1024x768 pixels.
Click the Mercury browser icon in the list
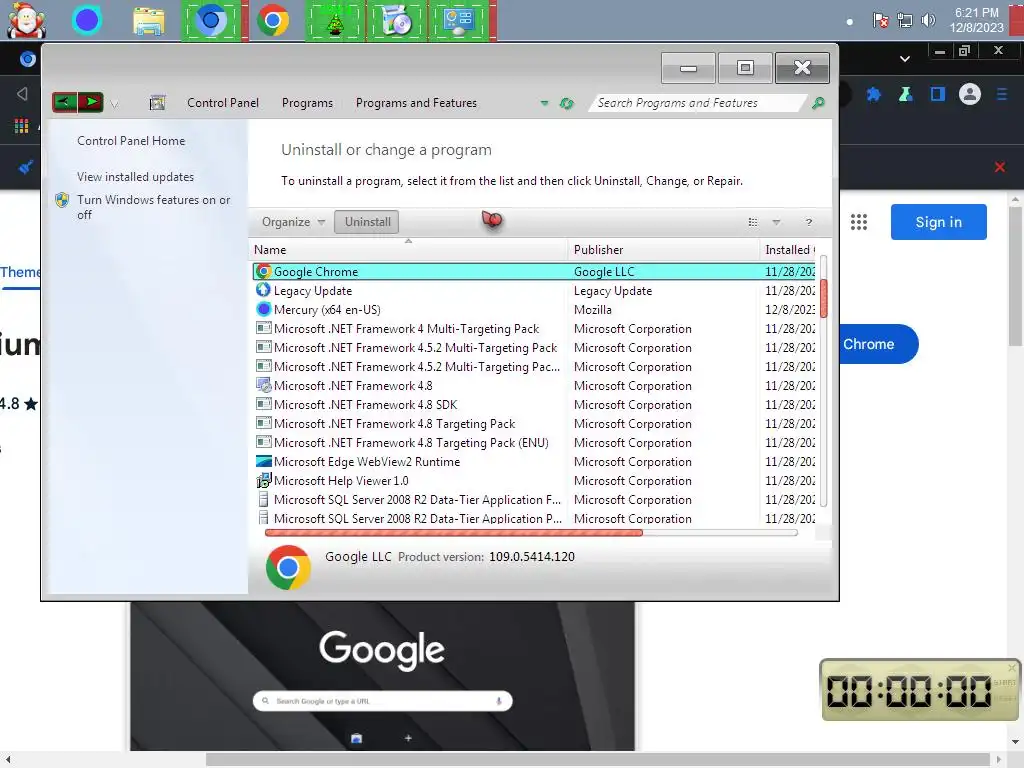pyautogui.click(x=264, y=309)
